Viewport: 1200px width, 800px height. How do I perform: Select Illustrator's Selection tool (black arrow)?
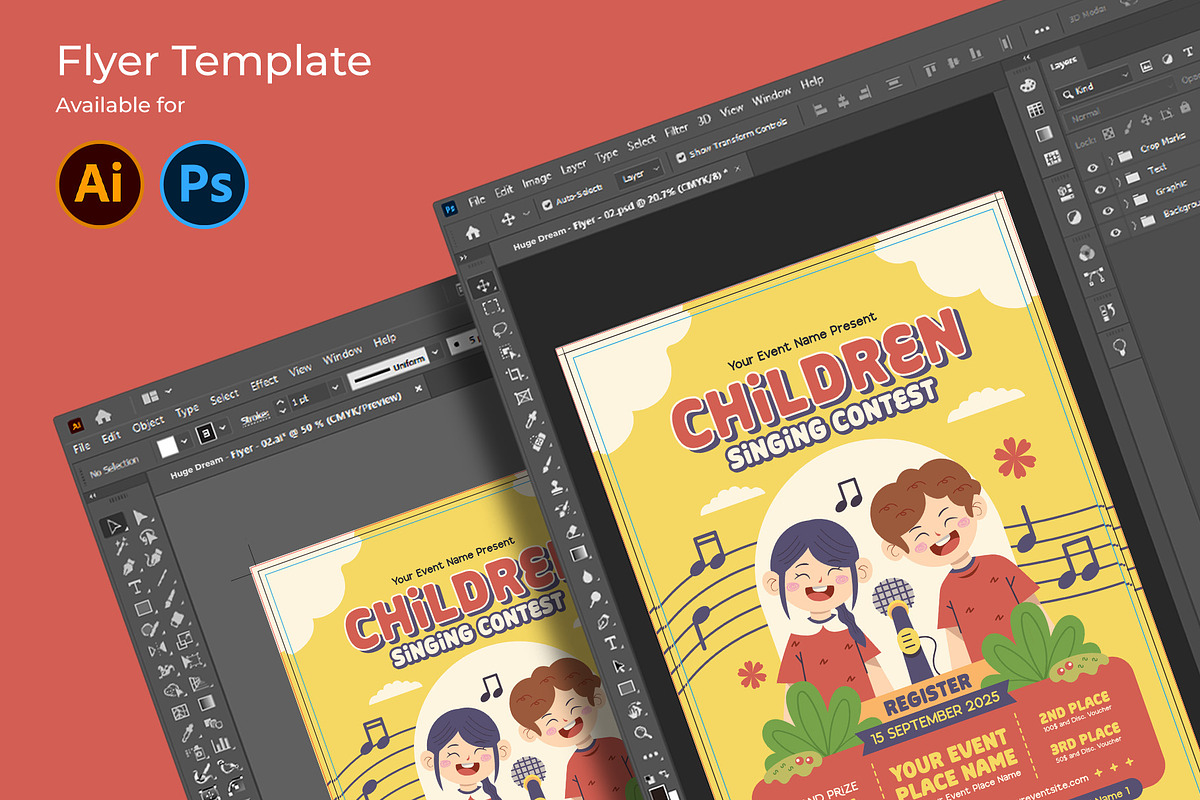(113, 525)
